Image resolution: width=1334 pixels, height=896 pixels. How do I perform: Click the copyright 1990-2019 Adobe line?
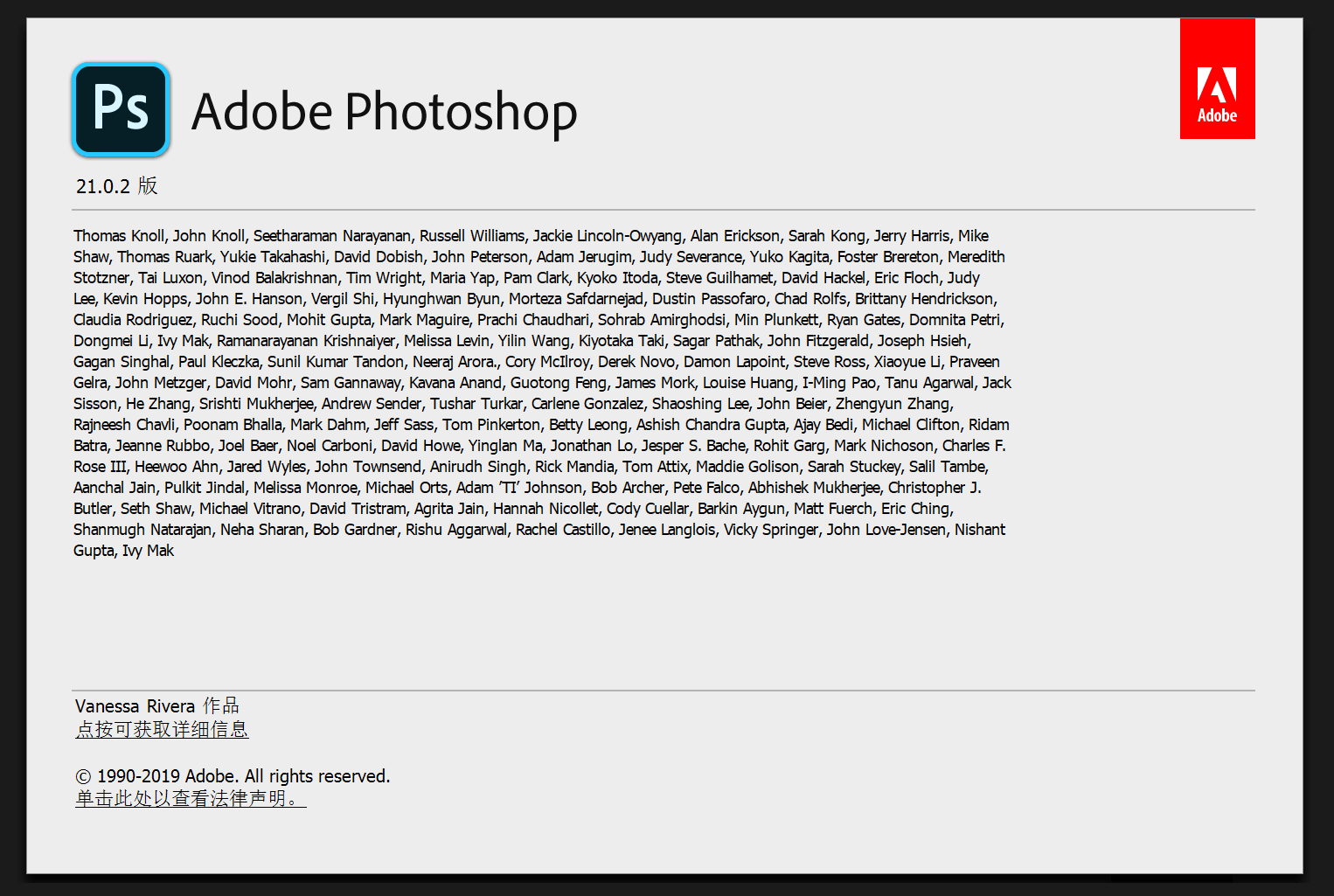click(x=233, y=775)
